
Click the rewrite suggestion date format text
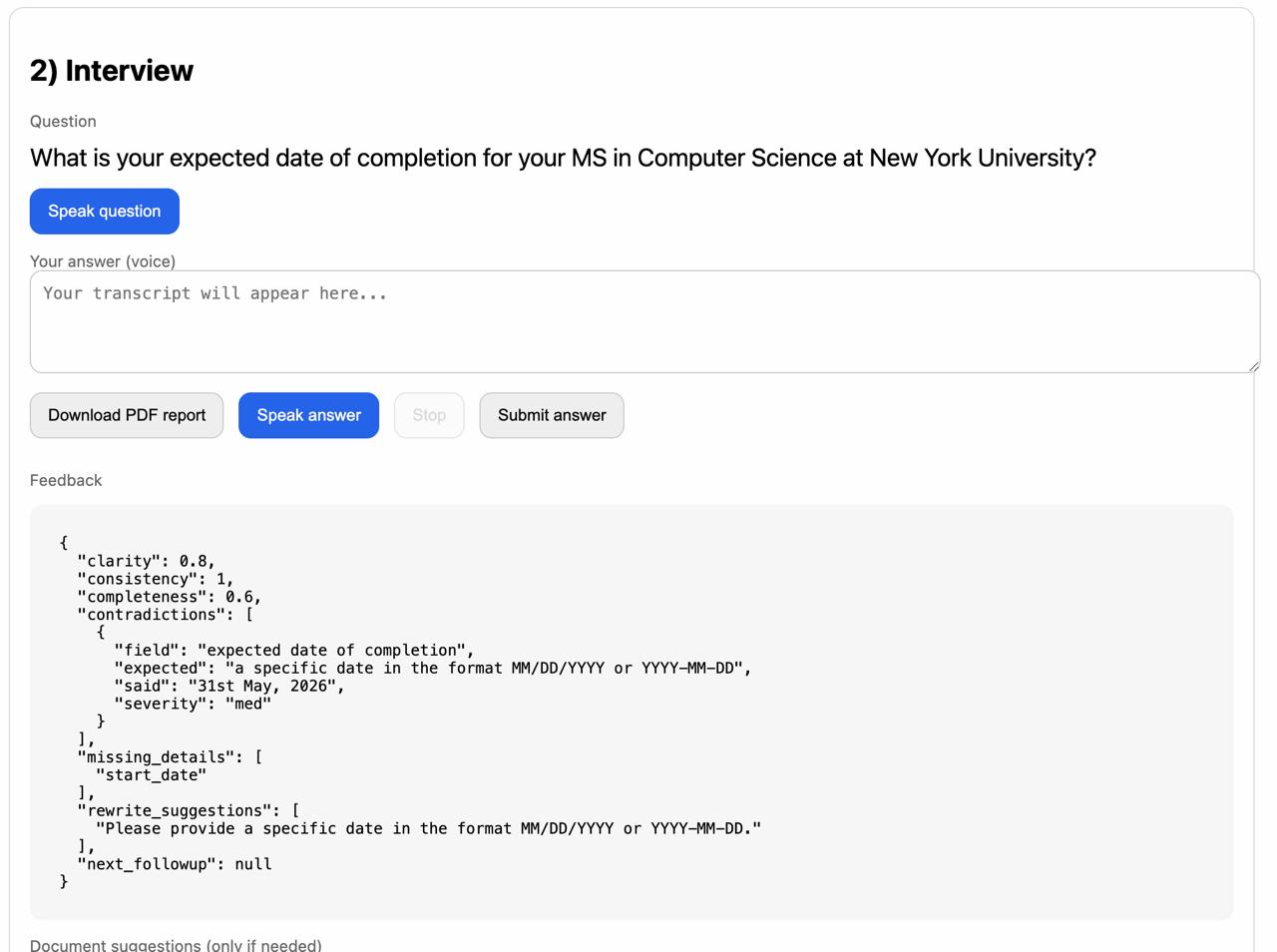428,828
